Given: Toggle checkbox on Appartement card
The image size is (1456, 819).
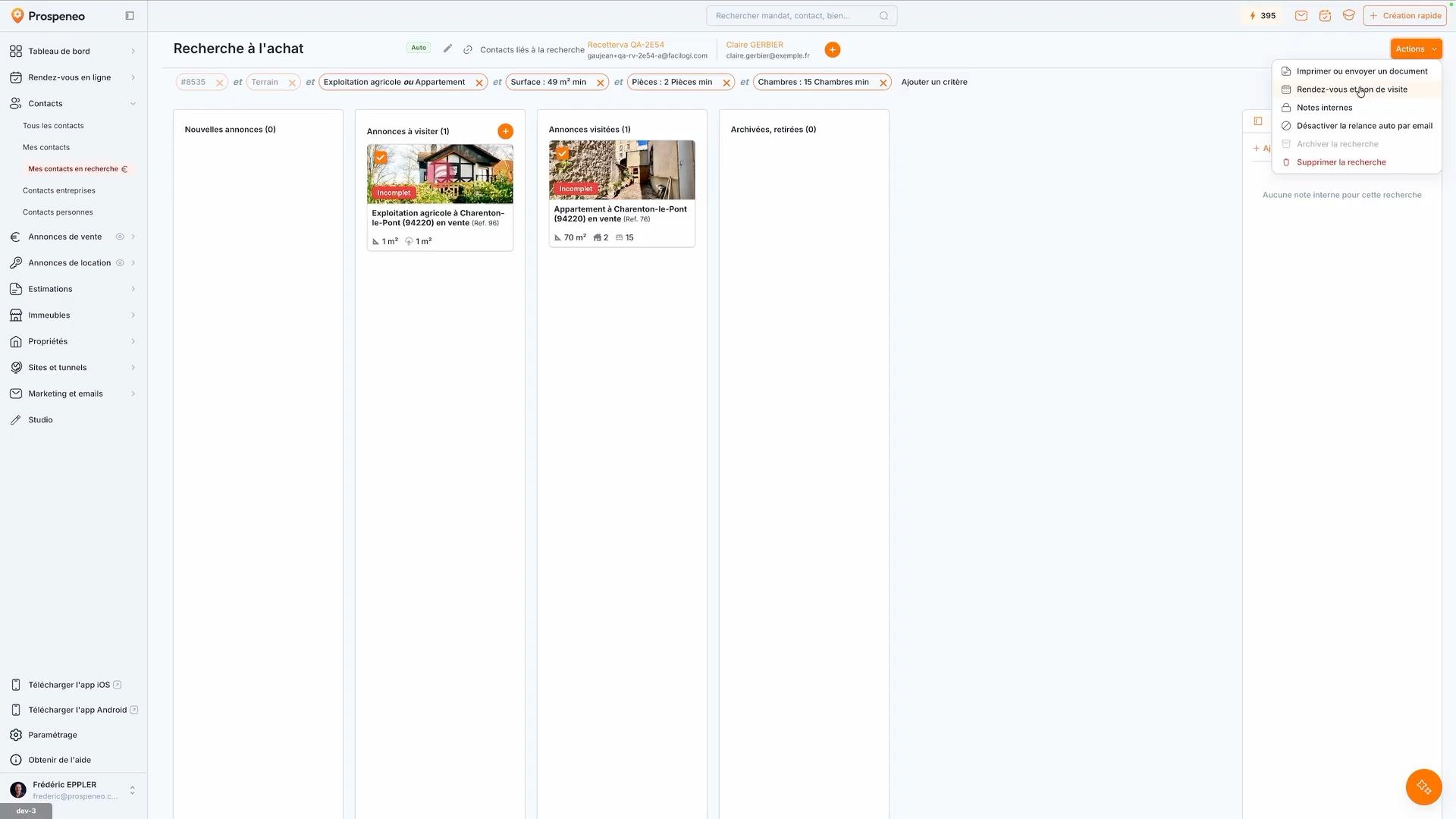Looking at the screenshot, I should tap(563, 153).
